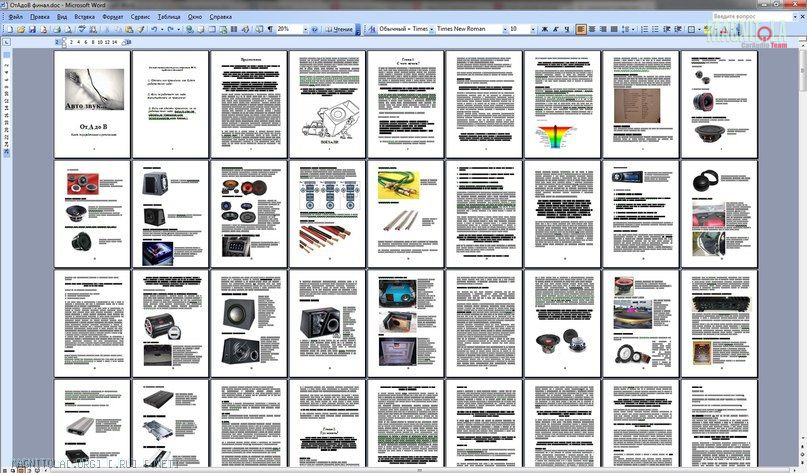Viewport: 807px width, 473px height.
Task: Open the font size 10 dropdown
Action: pos(533,29)
